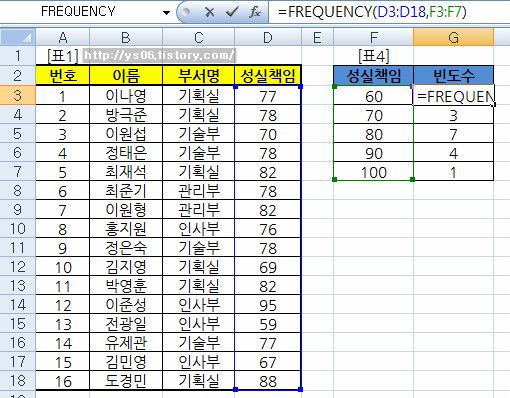This screenshot has height=398, width=510.
Task: Click cell G3 with =FREQUEN formula
Action: click(453, 96)
